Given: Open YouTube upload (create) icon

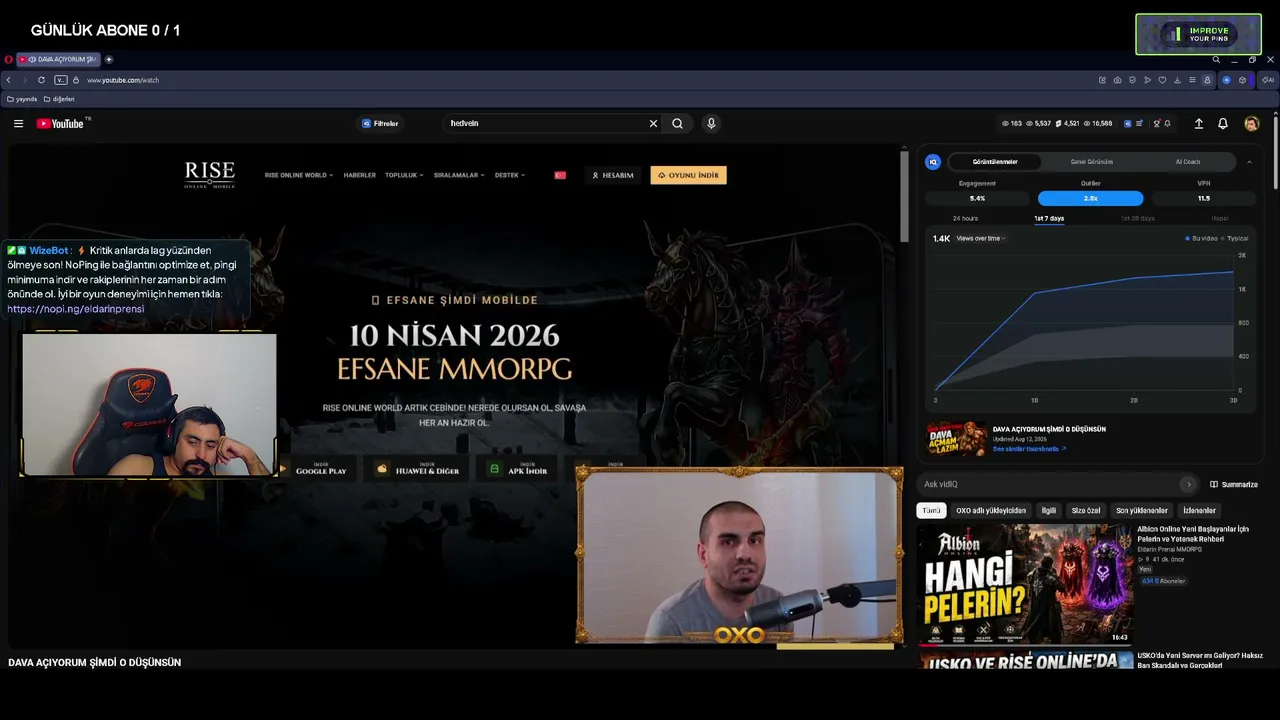Looking at the screenshot, I should (x=1199, y=124).
